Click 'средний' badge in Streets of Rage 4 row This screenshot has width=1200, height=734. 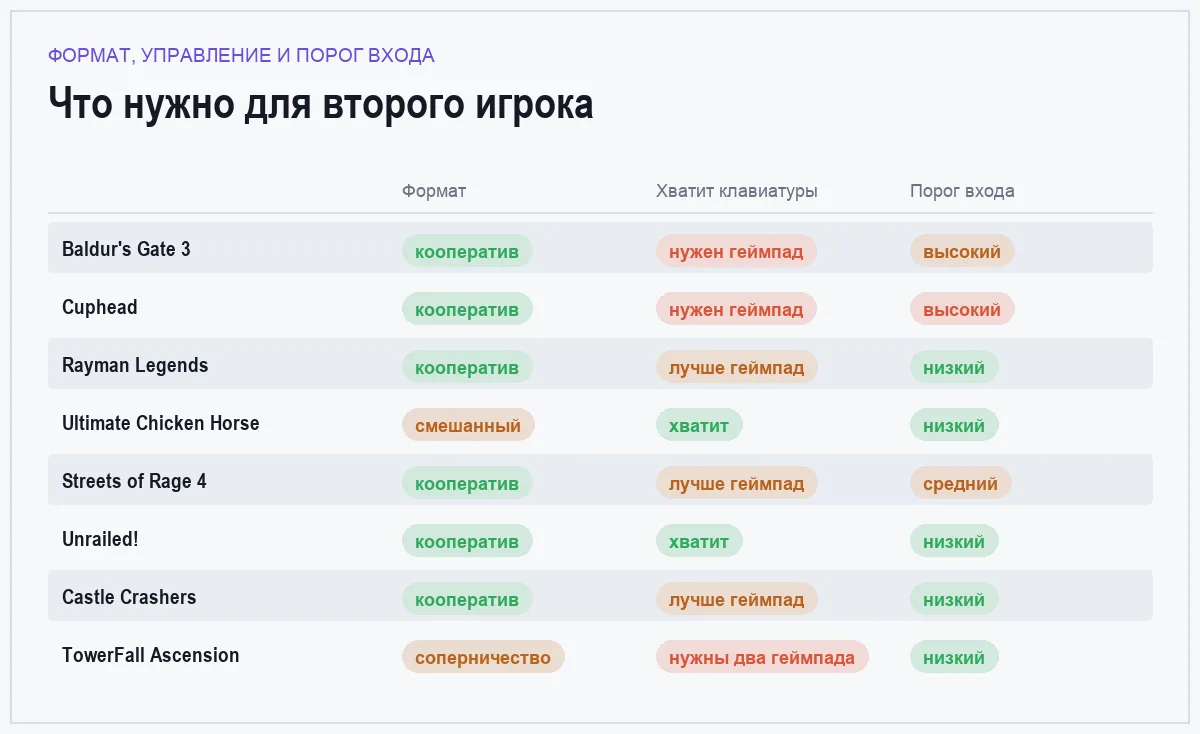[x=961, y=483]
